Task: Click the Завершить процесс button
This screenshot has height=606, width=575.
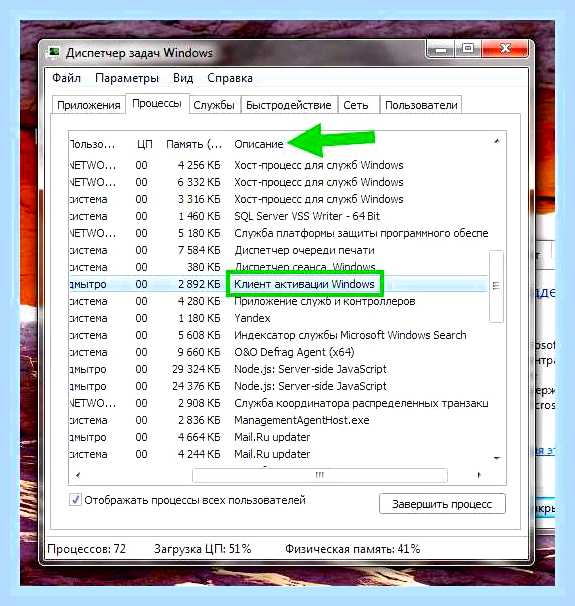Action: (442, 504)
